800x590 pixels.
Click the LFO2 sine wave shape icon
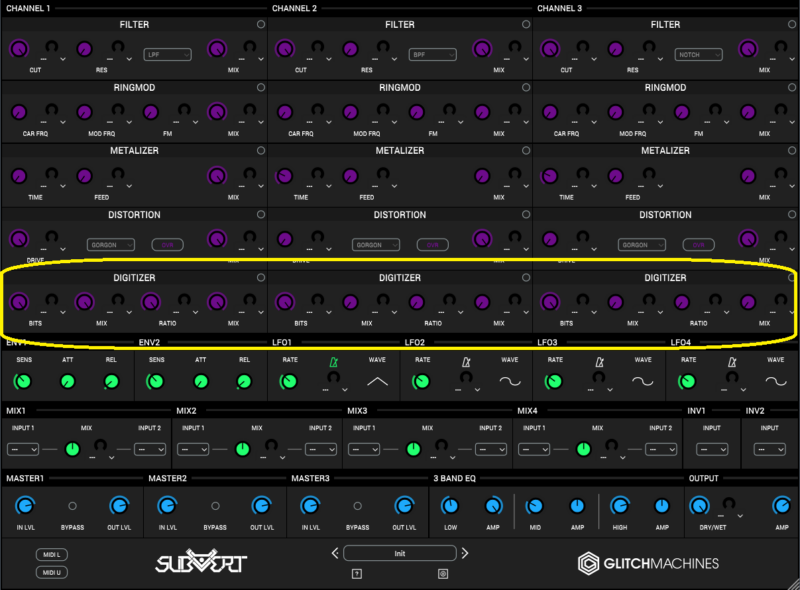[510, 381]
